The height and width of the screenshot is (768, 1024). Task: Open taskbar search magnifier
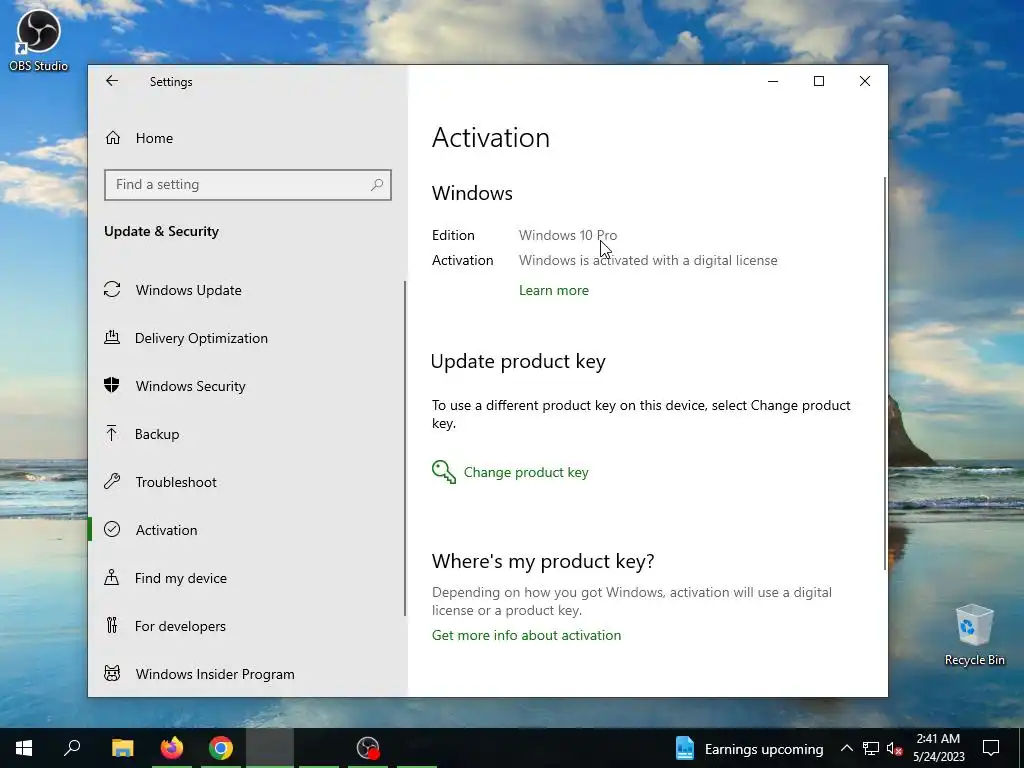point(72,748)
